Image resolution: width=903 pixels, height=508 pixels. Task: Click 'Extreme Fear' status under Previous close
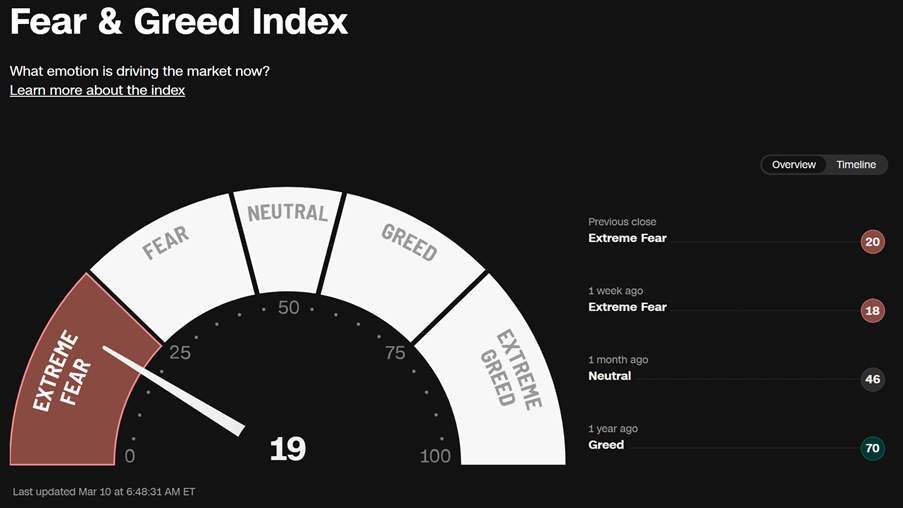click(627, 238)
